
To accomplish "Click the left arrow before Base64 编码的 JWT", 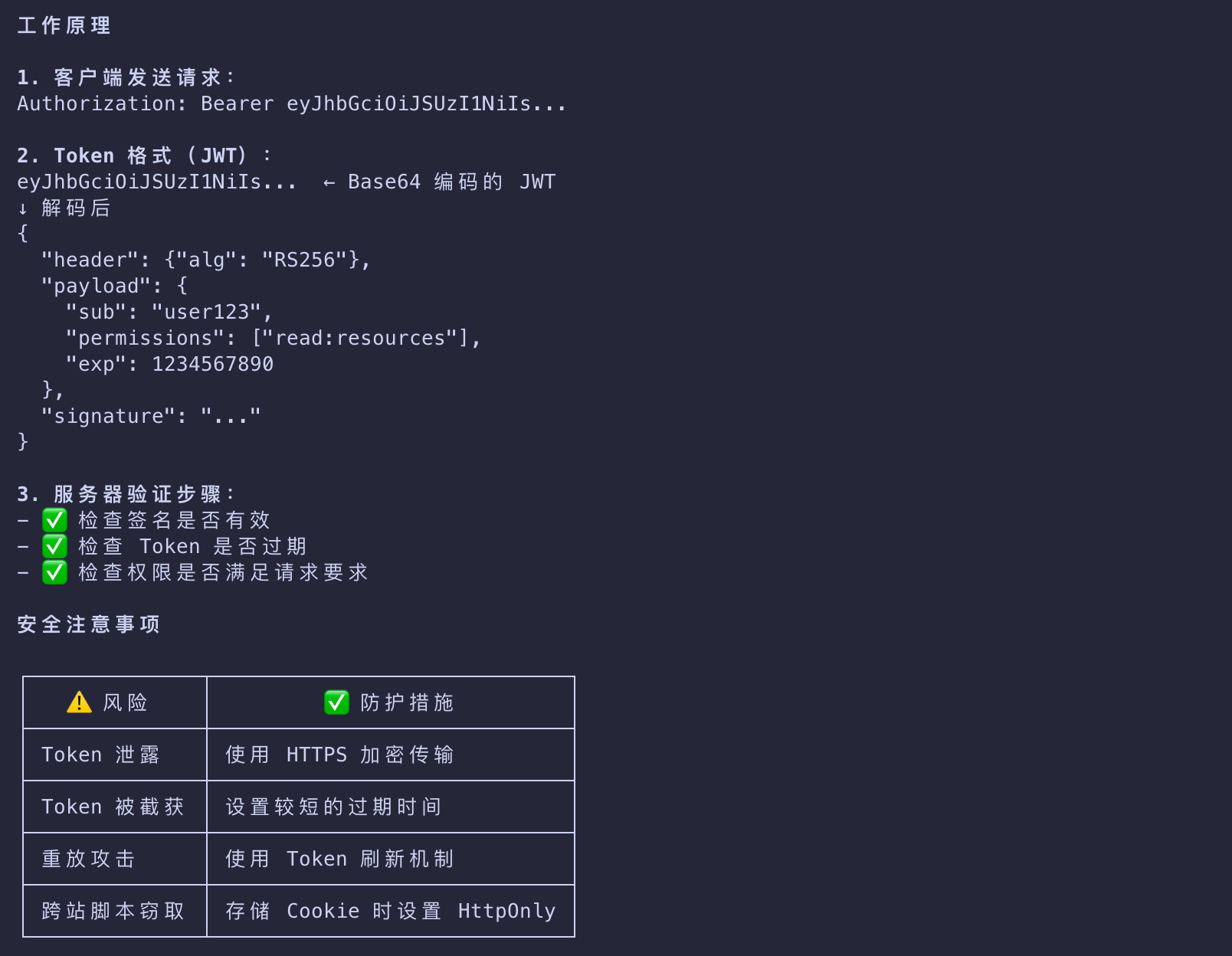I will click(x=329, y=182).
